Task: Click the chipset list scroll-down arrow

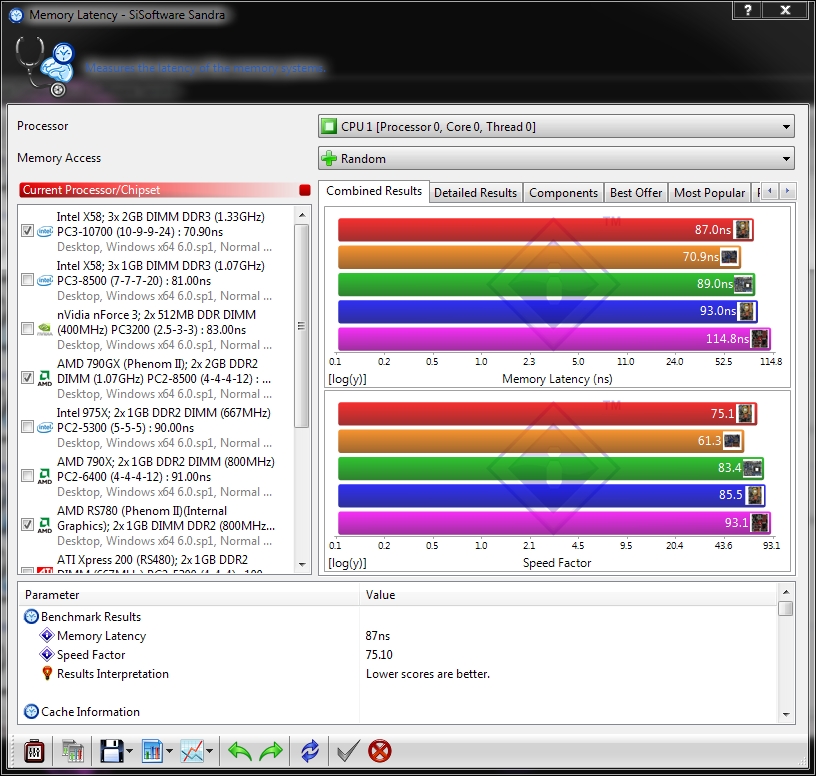Action: (302, 565)
